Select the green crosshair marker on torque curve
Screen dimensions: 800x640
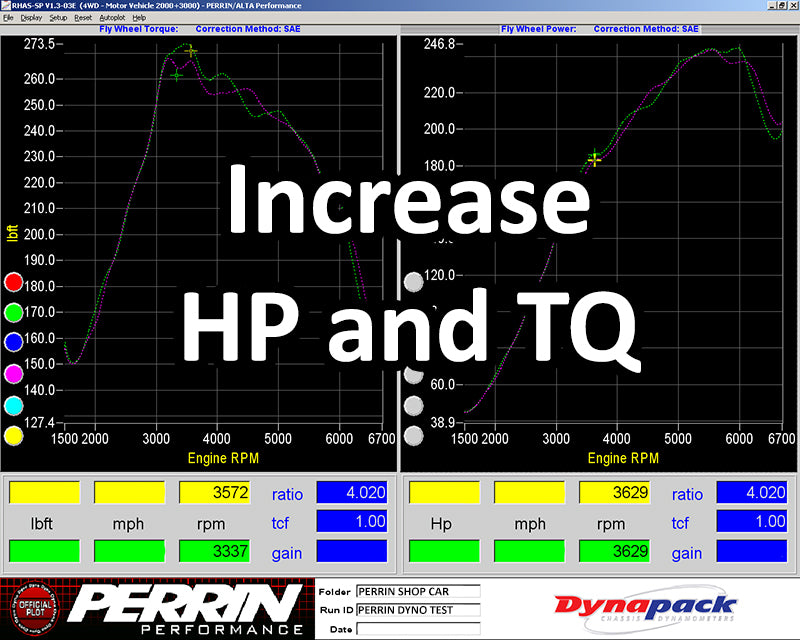click(176, 75)
